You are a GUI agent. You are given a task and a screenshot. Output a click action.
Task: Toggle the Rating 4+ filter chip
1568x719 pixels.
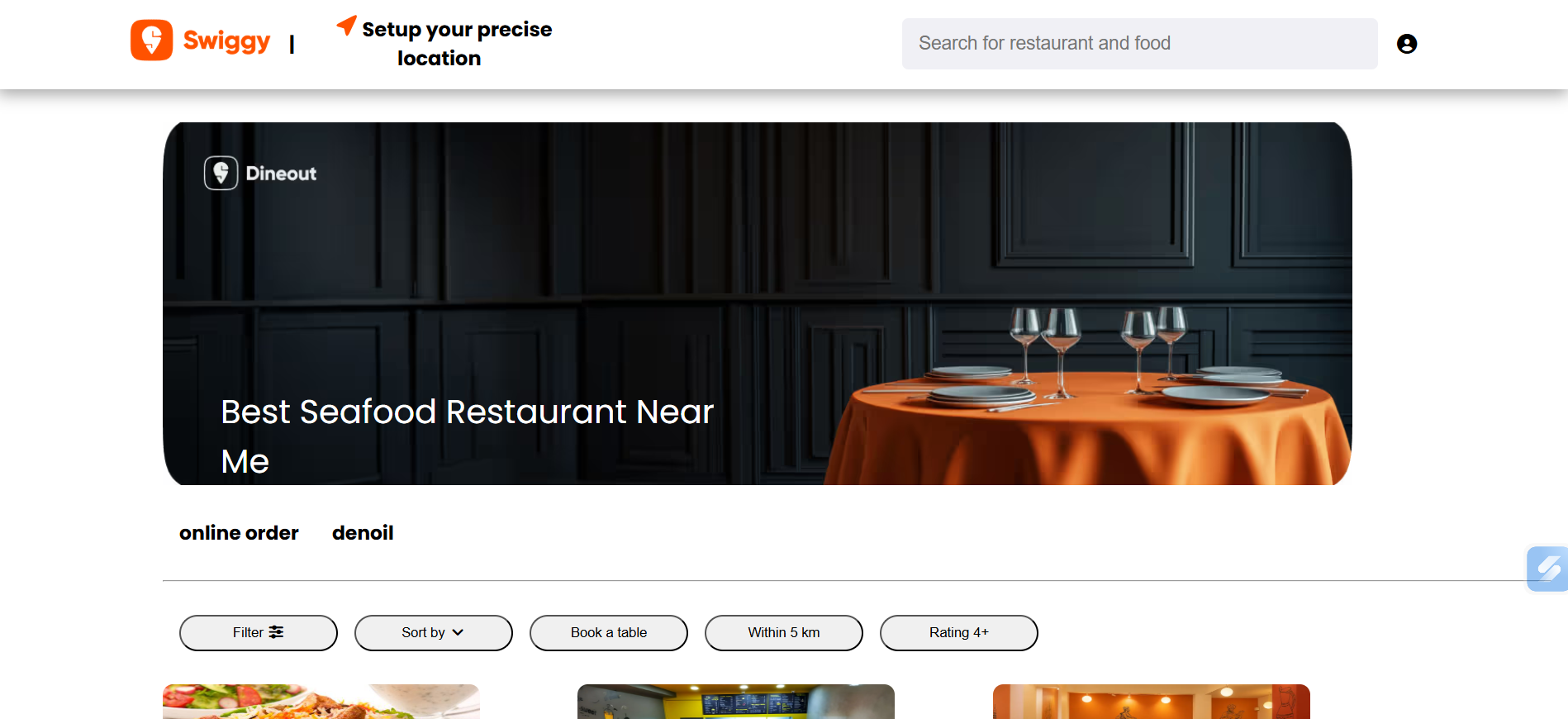959,633
